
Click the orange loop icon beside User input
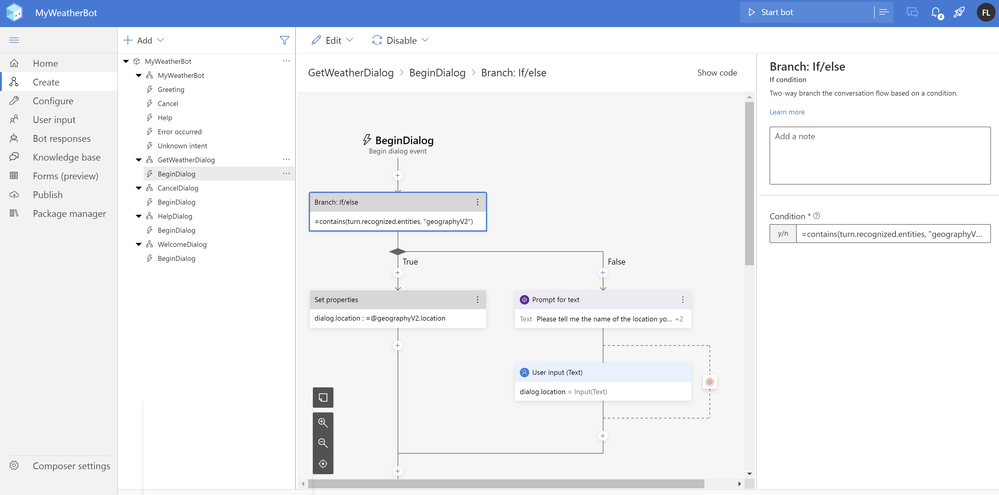click(710, 382)
